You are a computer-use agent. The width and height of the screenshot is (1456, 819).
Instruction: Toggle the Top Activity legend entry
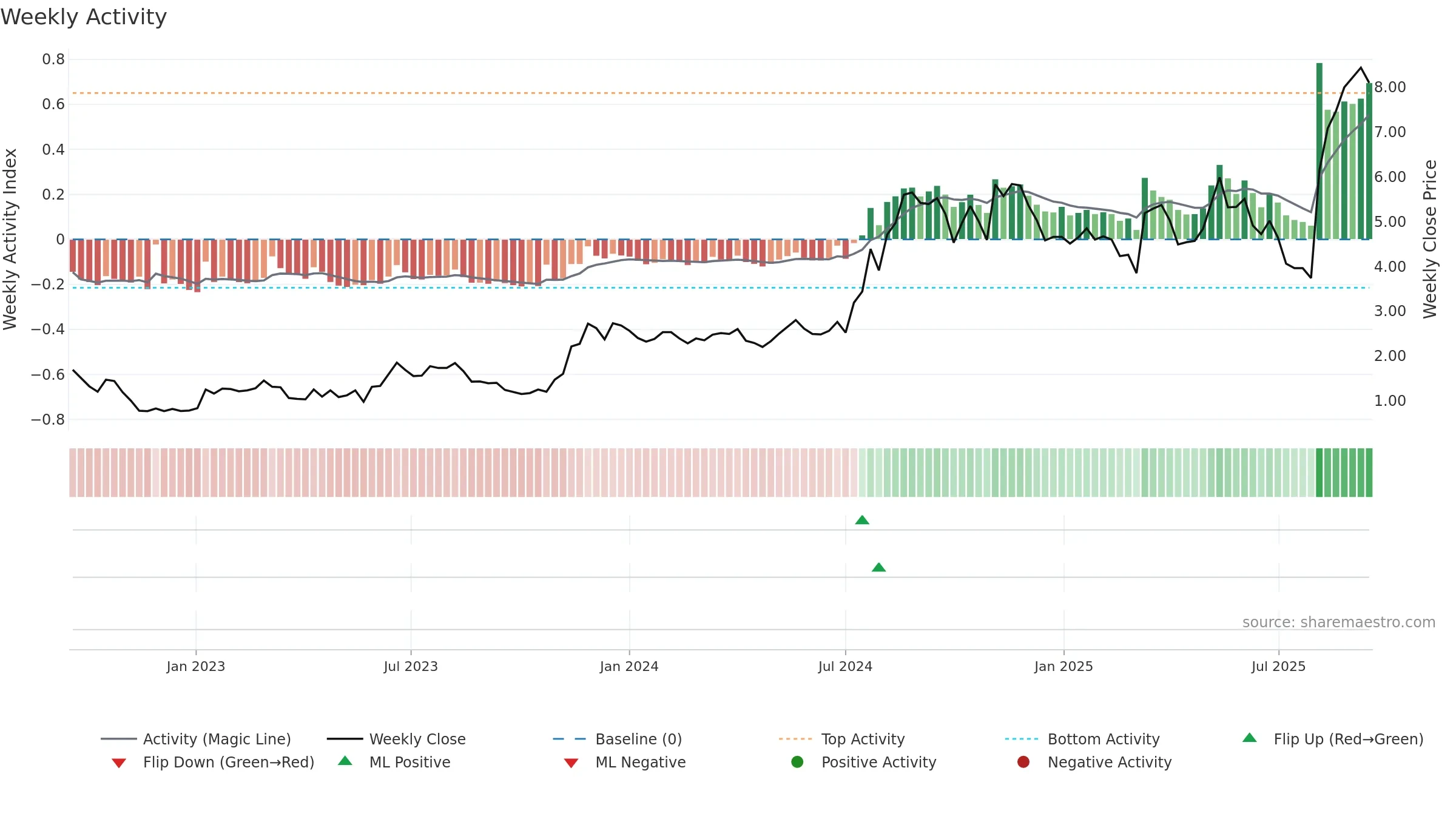point(842,739)
